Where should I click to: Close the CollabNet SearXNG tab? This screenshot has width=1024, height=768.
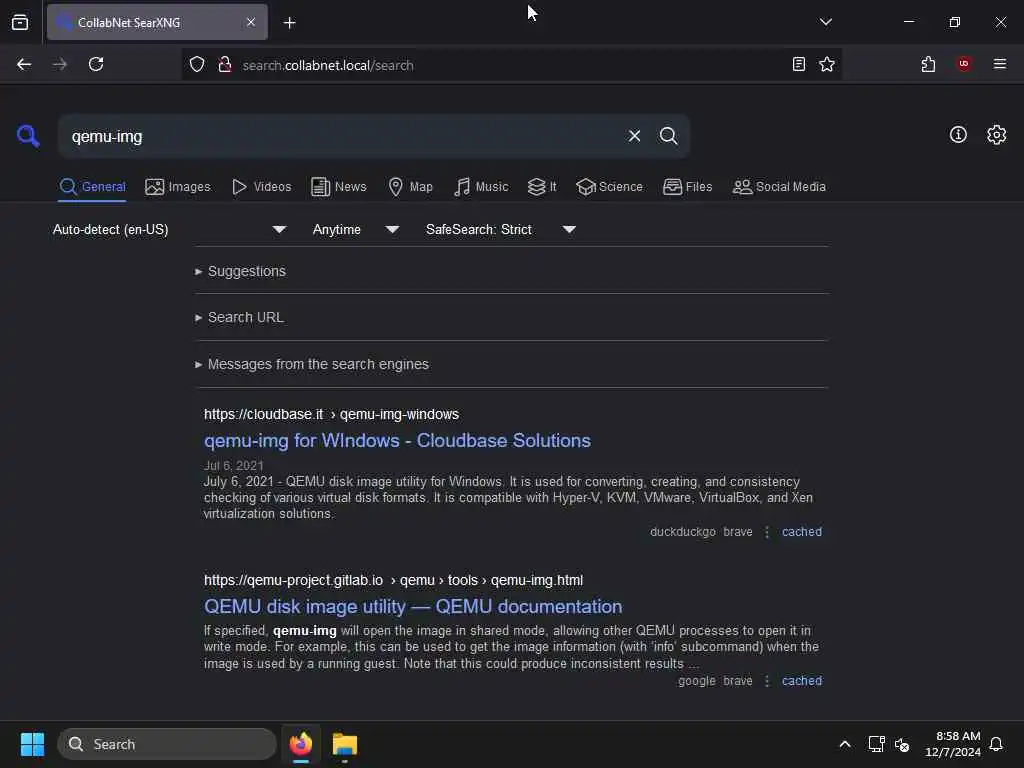[251, 22]
